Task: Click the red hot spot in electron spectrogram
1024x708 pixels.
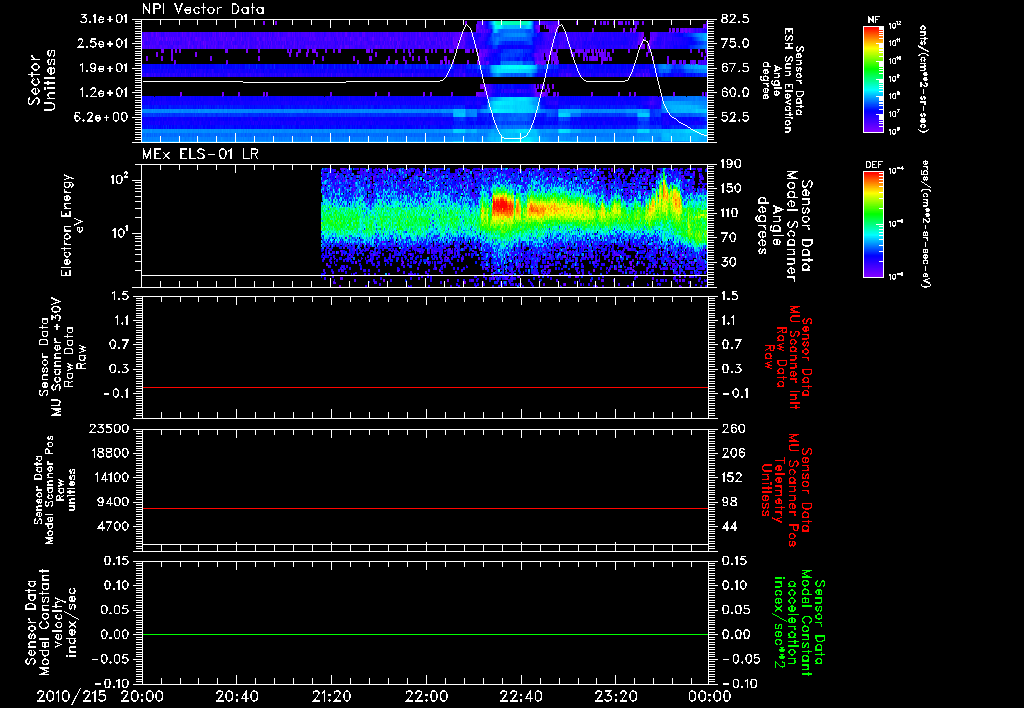Action: [502, 206]
